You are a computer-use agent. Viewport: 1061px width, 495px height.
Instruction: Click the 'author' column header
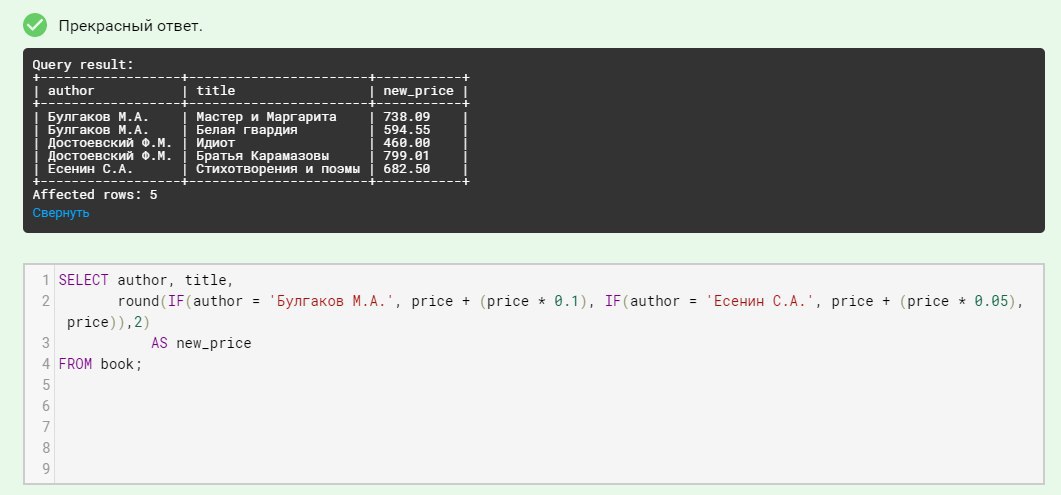pos(71,91)
